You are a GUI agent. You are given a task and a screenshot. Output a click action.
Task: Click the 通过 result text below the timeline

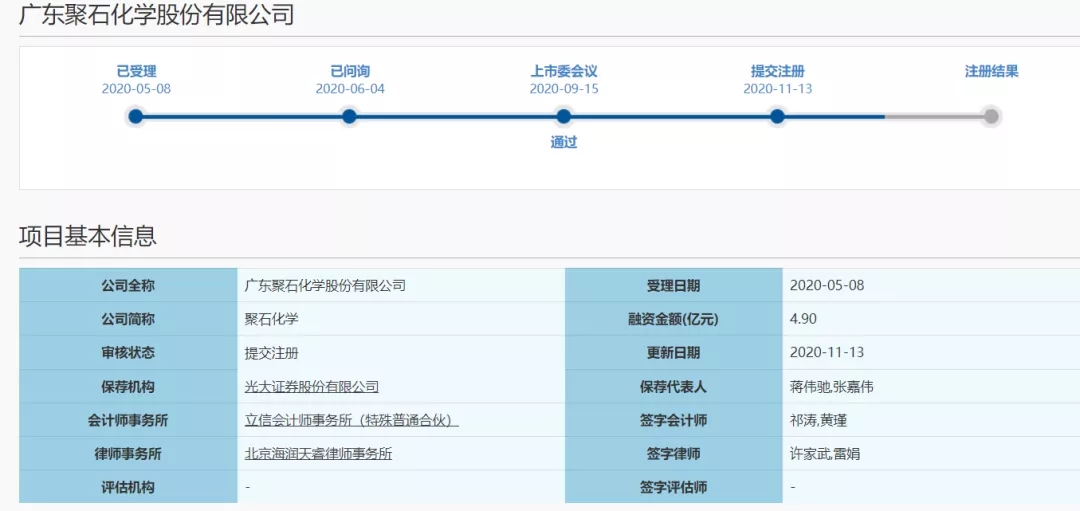pos(564,142)
